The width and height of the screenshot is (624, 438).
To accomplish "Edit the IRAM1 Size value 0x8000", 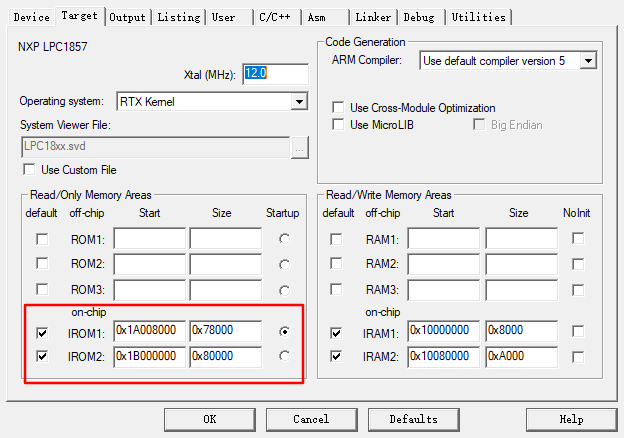I will (x=521, y=331).
